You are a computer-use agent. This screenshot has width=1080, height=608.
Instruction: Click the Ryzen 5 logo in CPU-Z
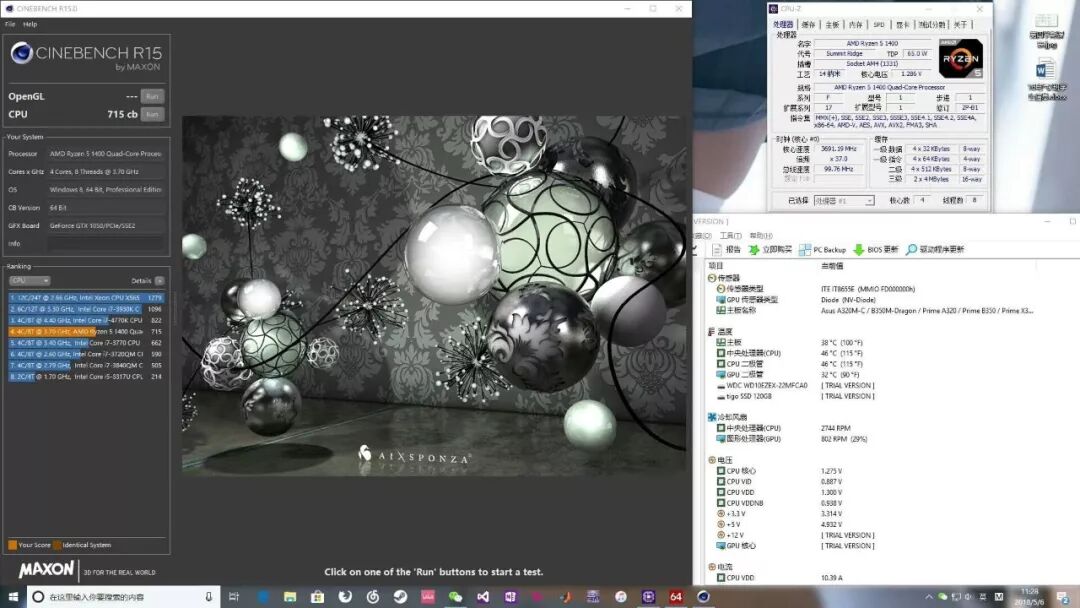click(961, 59)
